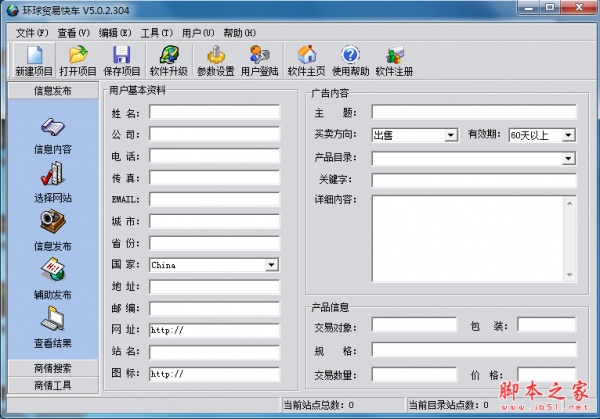This screenshot has height=419, width=600.
Task: Focus the 电话 phone input field
Action: (214, 156)
